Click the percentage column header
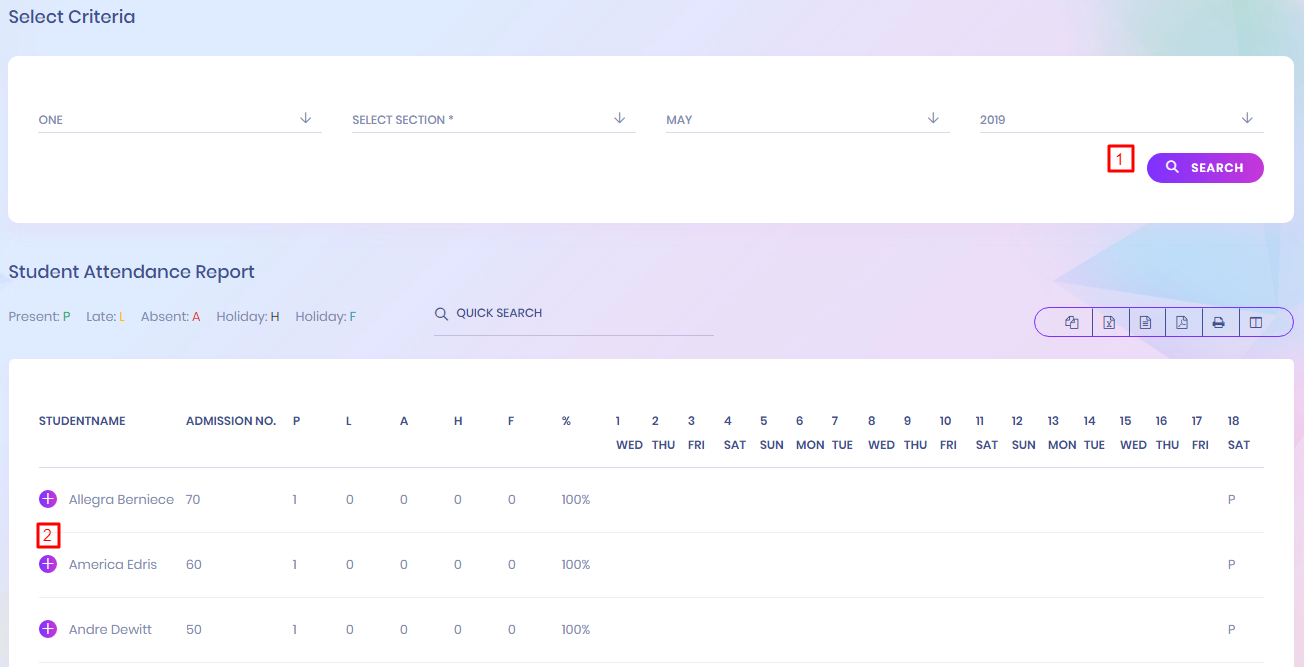Screen dimensions: 1304x667 [x=566, y=421]
